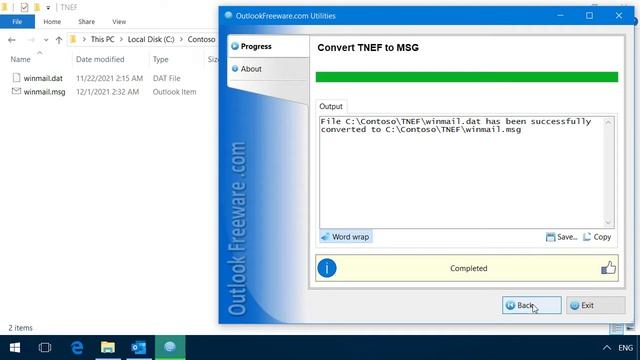Screen dimensions: 640x360
Task: Click Local Disk (C:) in breadcrumb
Action: tap(151, 39)
